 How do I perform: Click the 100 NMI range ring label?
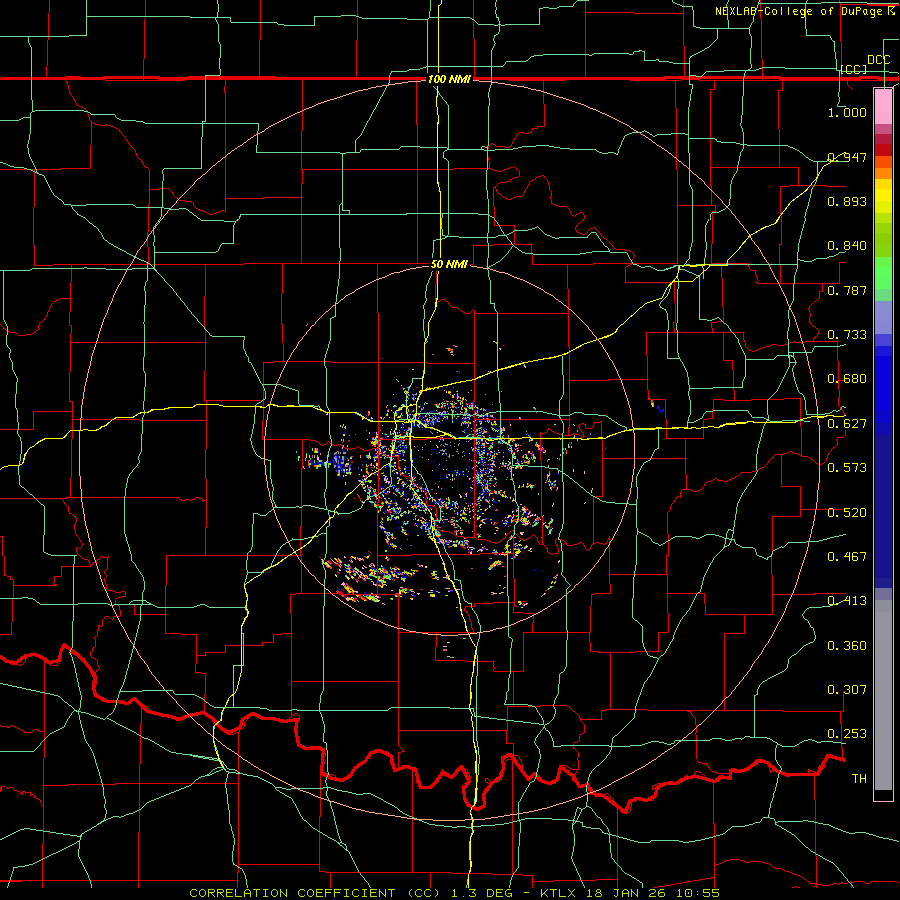point(449,79)
